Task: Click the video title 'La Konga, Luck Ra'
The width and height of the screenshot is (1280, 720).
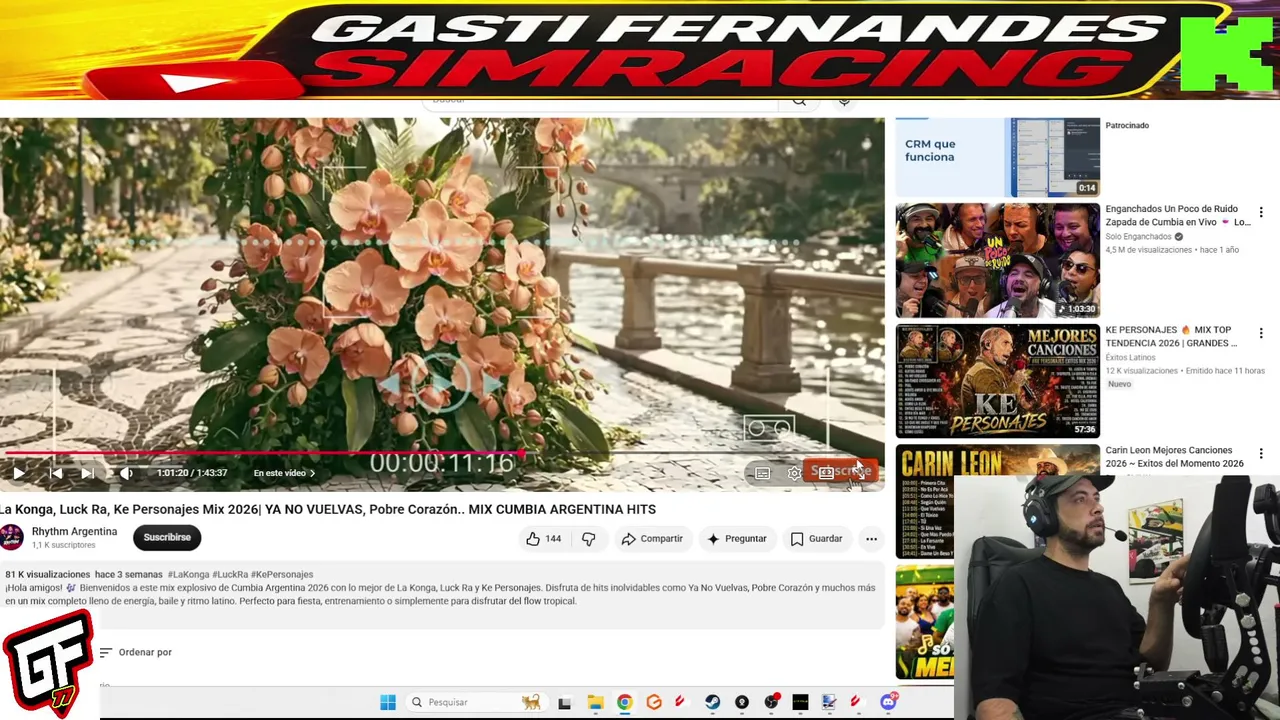Action: [328, 509]
